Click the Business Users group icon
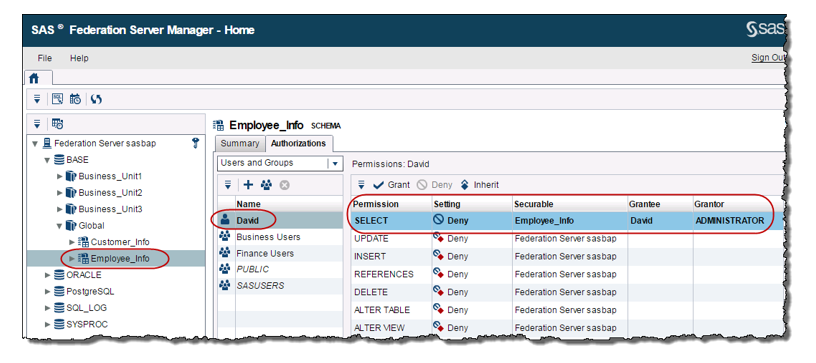 coord(225,237)
